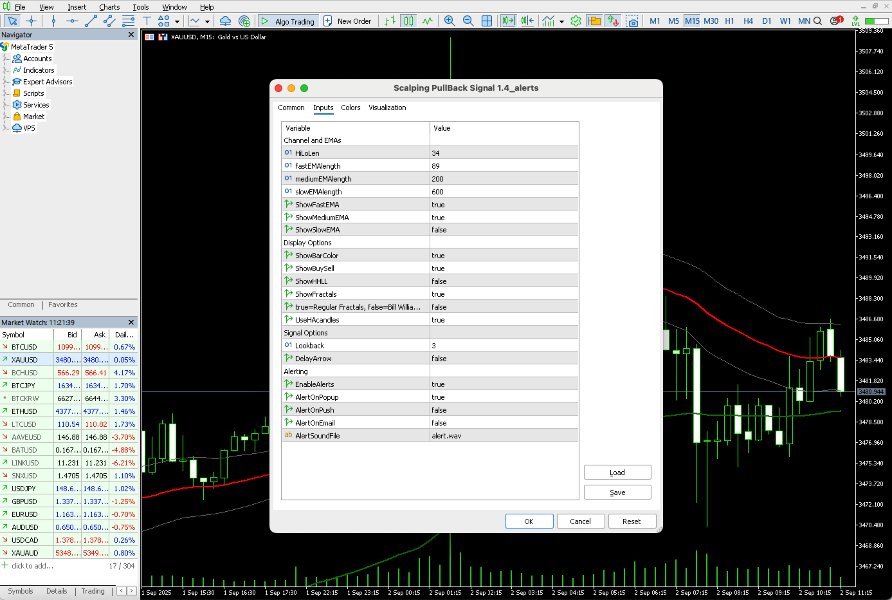The image size is (892, 600).
Task: Toggle the Algo Trading button
Action: [287, 21]
